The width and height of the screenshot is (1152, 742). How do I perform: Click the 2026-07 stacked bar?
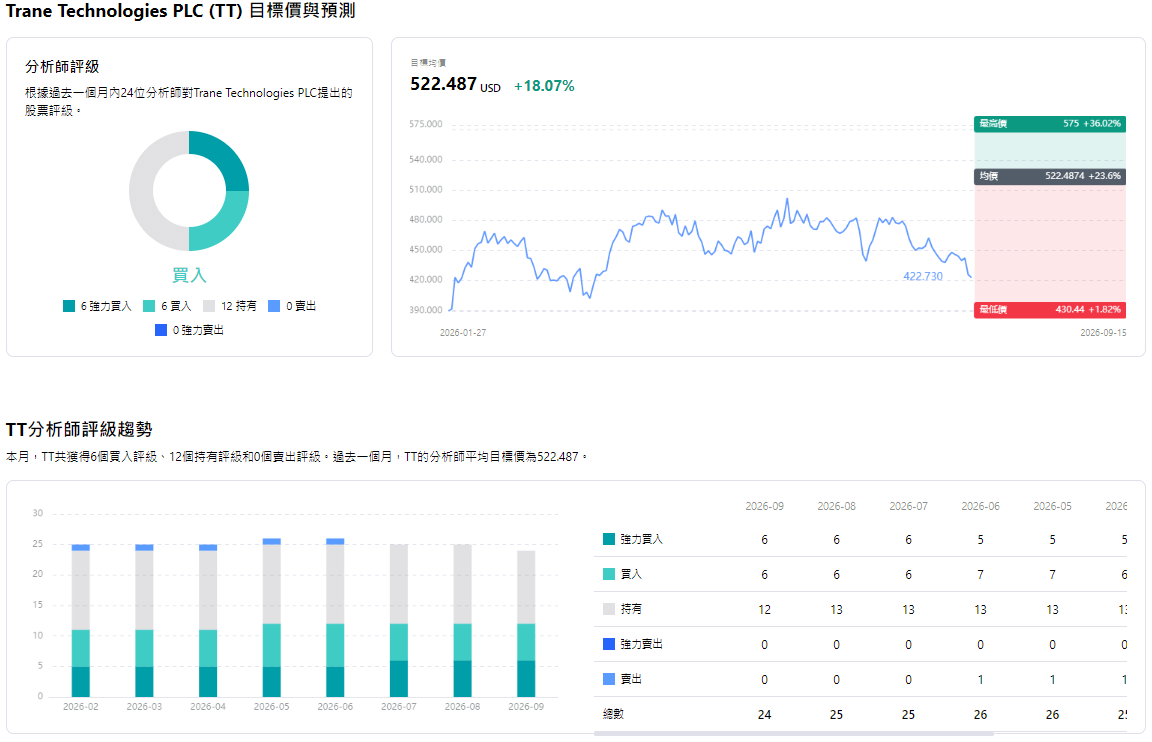click(399, 621)
